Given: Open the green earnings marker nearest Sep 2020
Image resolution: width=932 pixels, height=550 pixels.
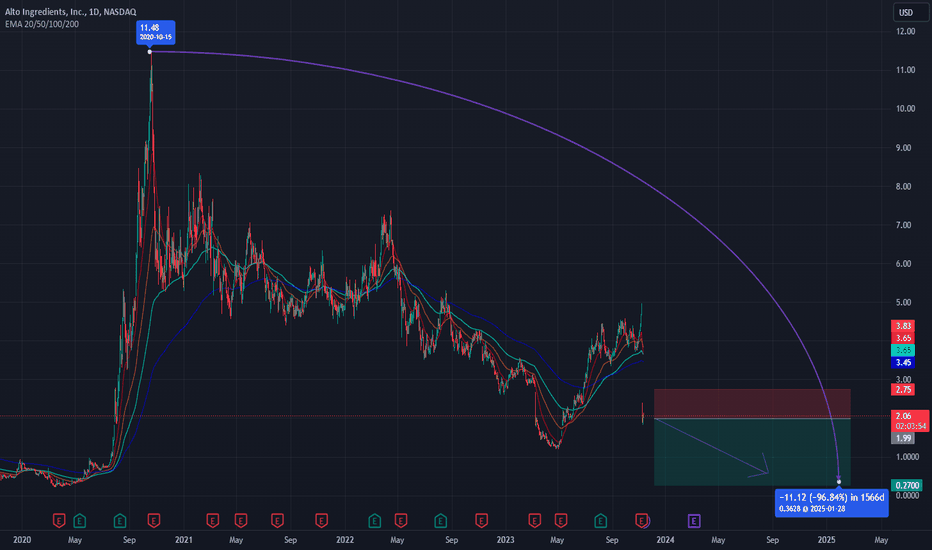Looking at the screenshot, I should (119, 521).
